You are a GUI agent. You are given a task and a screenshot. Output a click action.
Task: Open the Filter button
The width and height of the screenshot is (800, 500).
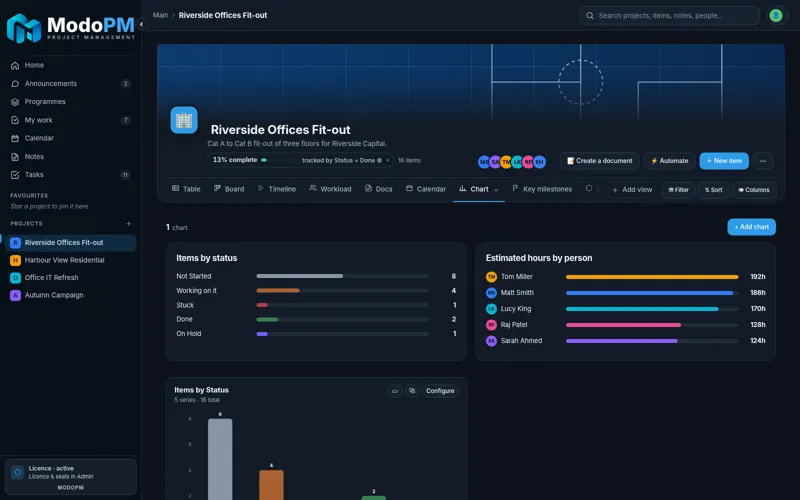tap(679, 190)
